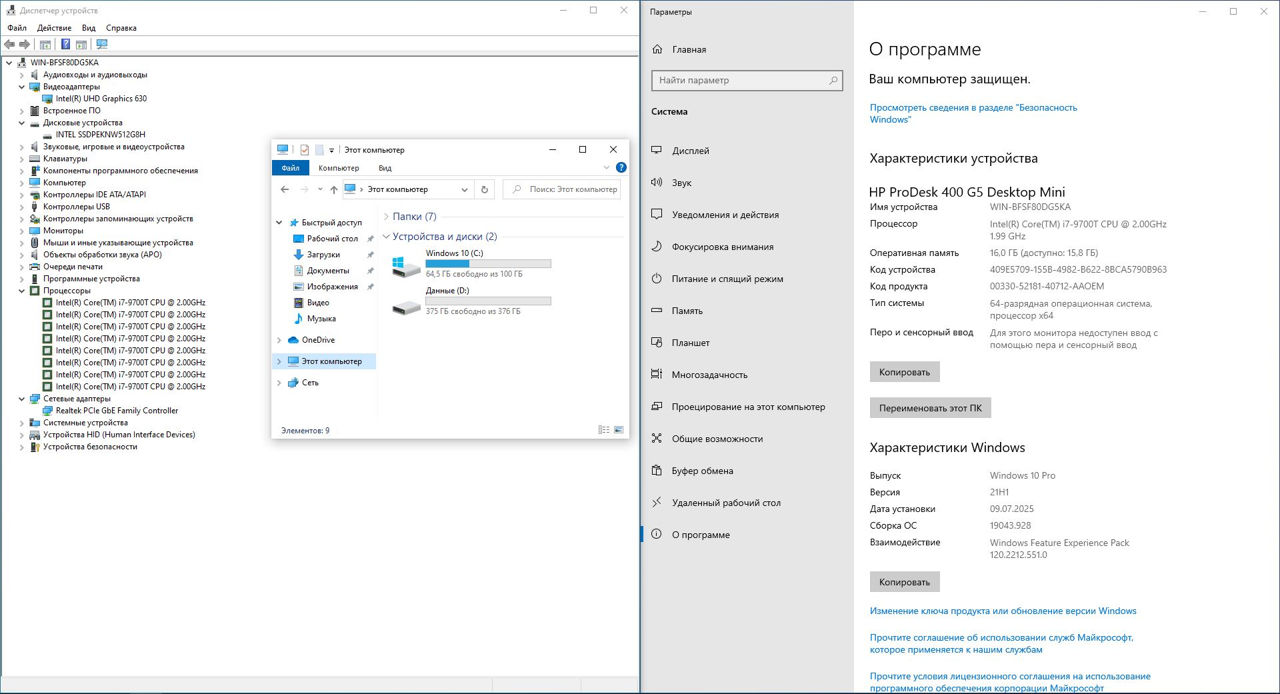Click the blue help icon in Device Manager toolbar

pos(66,44)
